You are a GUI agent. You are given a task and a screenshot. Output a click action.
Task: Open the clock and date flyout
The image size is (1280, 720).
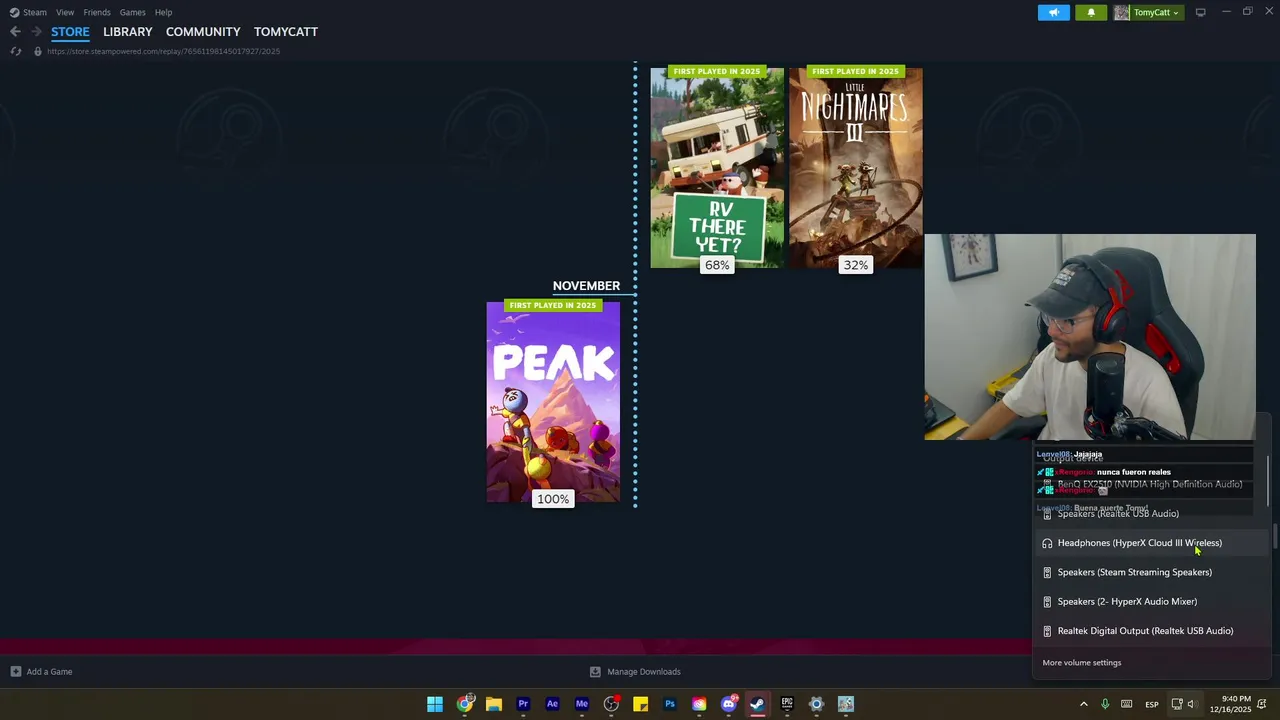(x=1233, y=704)
